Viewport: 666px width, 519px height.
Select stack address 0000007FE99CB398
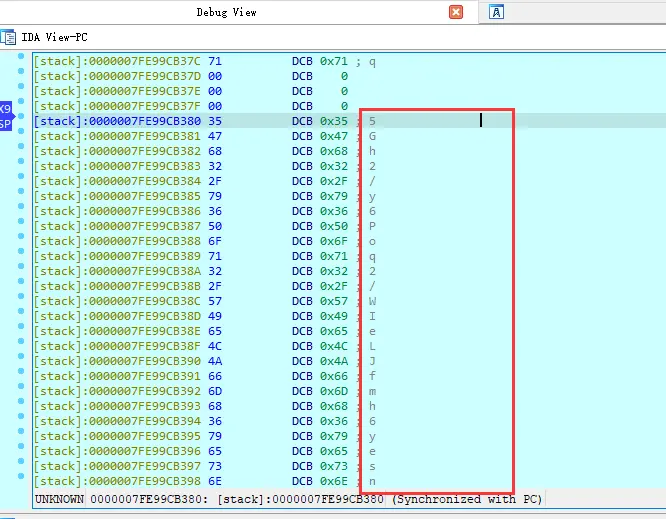click(x=117, y=481)
